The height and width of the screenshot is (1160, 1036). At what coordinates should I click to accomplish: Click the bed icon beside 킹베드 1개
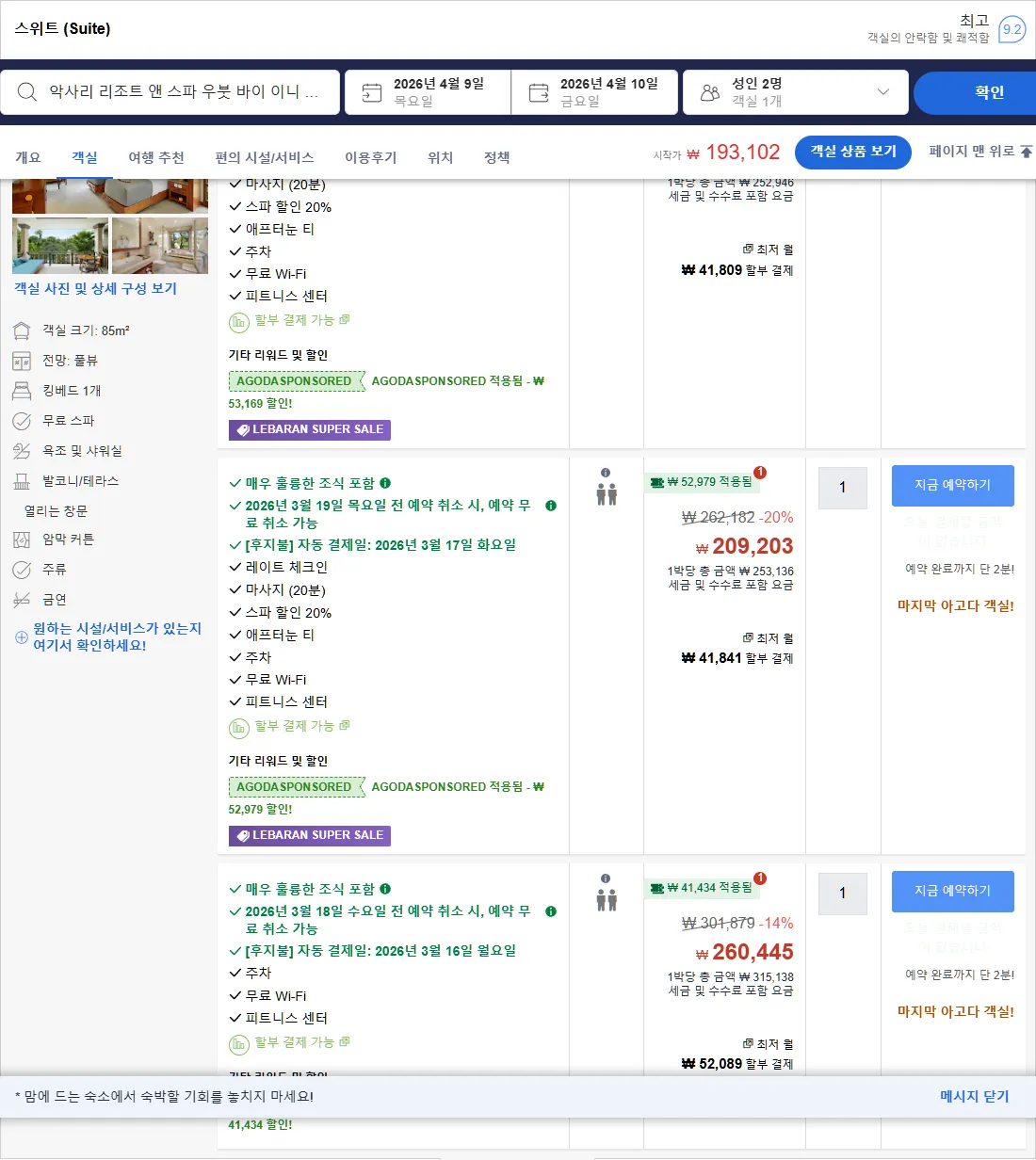(22, 391)
